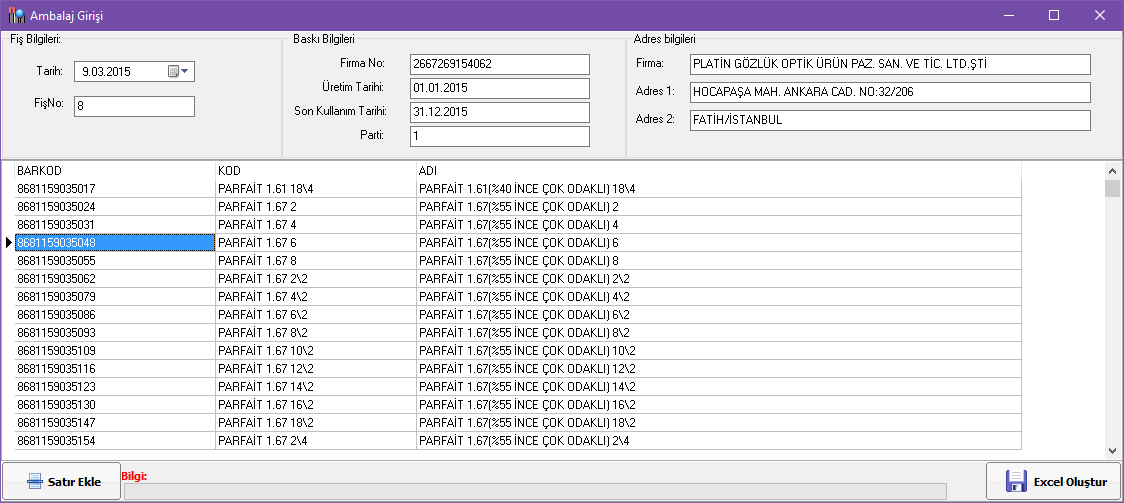
Task: Select barcode cell 8681159035116
Action: tap(115, 369)
